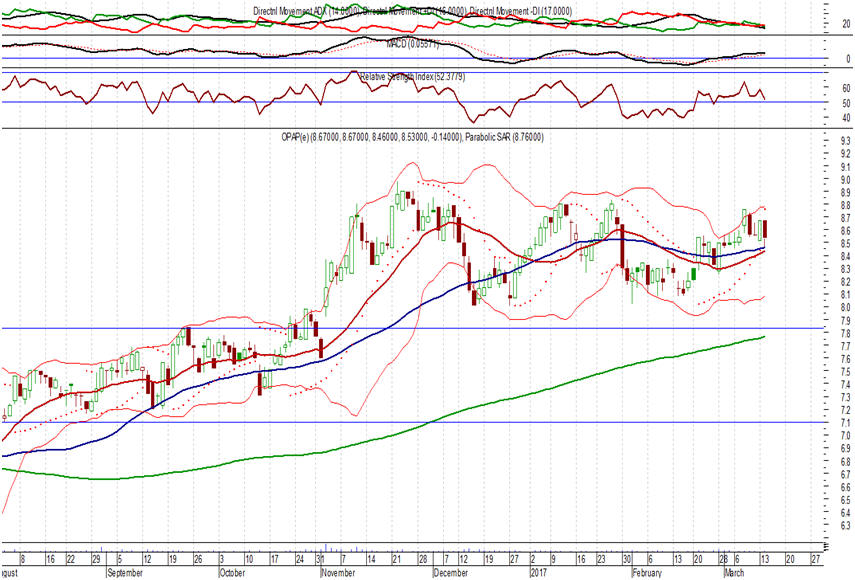855x580 pixels.
Task: Click the February month label
Action: point(647,573)
